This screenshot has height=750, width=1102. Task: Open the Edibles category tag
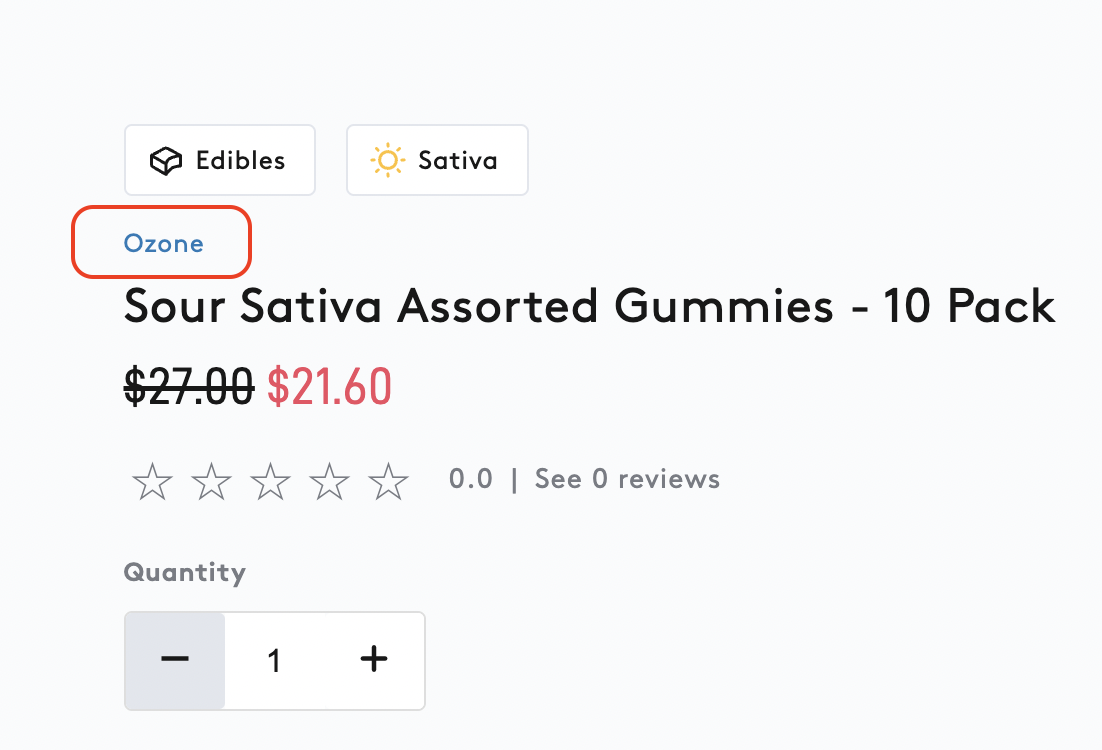(220, 160)
